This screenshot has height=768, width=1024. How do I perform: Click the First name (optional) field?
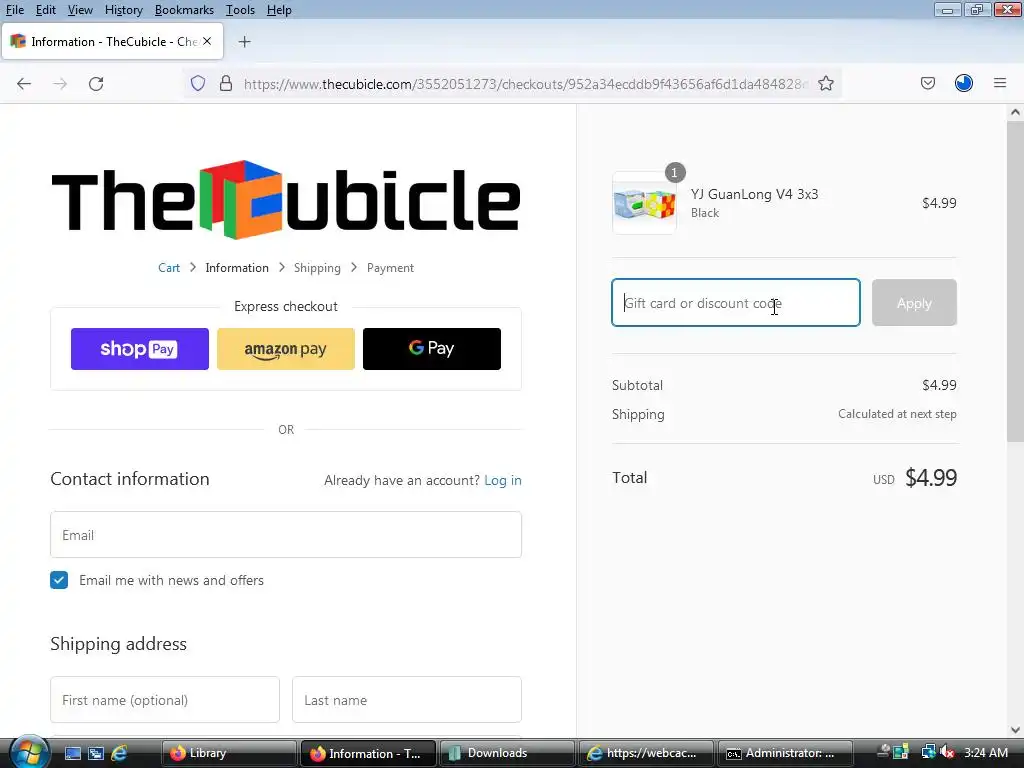pyautogui.click(x=165, y=700)
